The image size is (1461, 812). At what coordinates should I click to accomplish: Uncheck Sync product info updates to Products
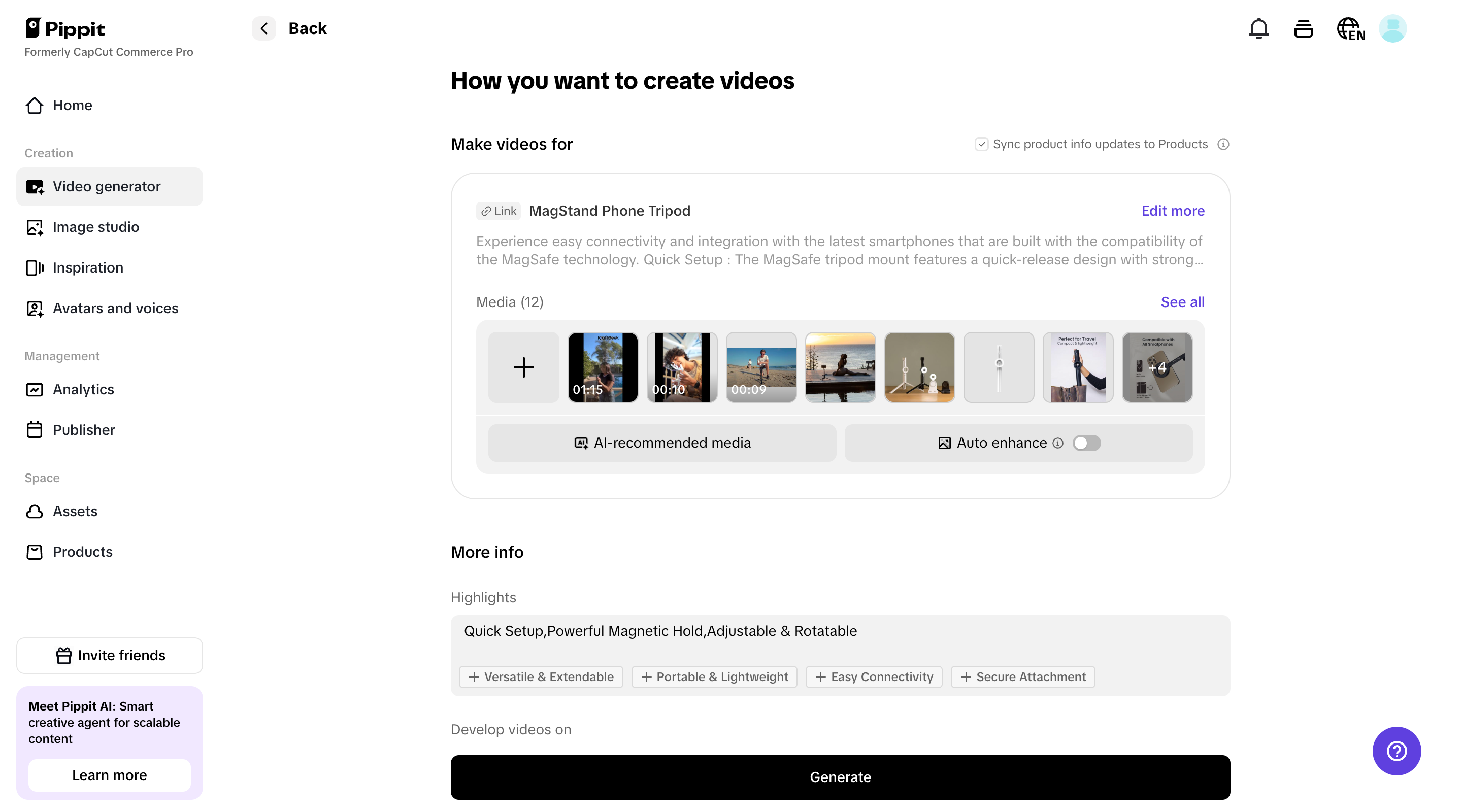tap(982, 144)
